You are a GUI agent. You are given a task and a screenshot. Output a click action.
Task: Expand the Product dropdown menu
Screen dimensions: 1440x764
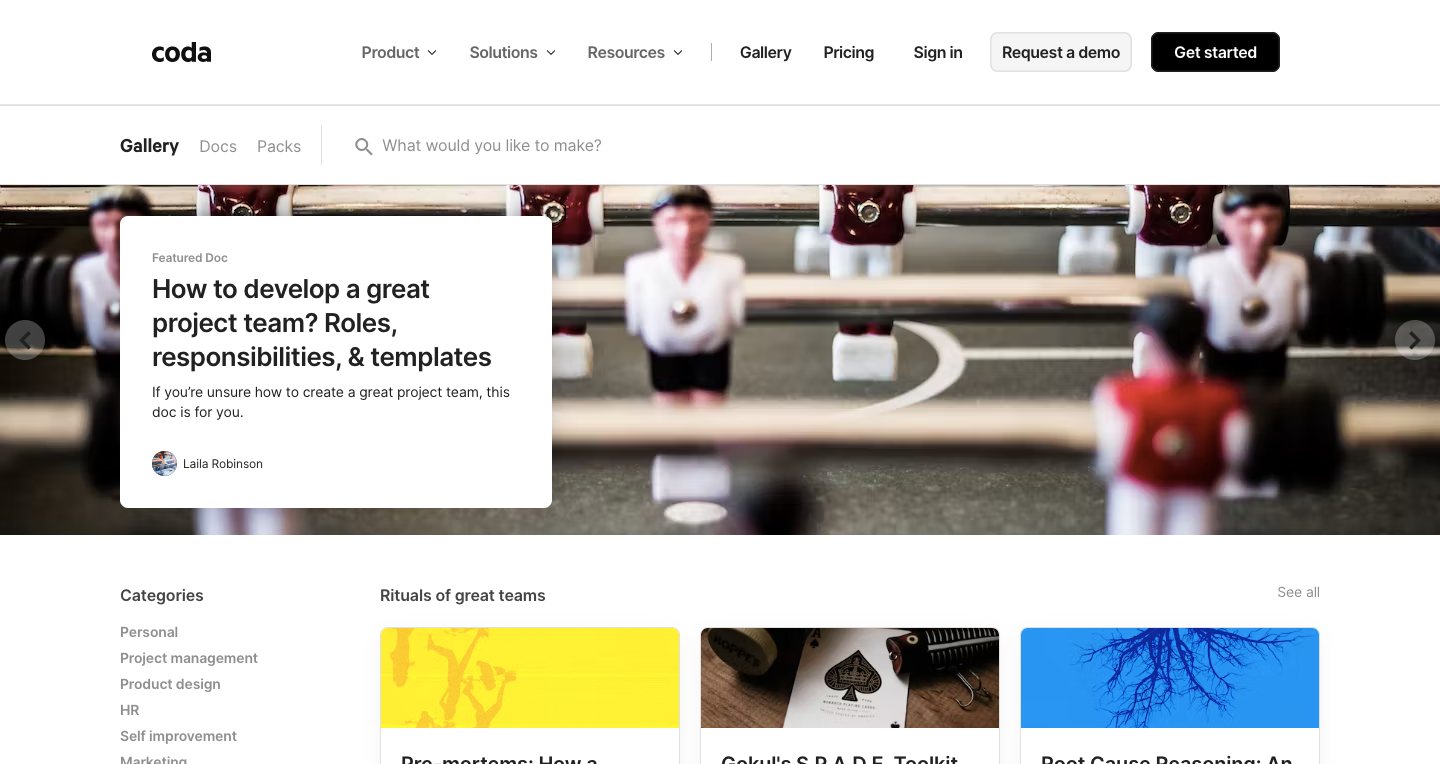(x=399, y=52)
